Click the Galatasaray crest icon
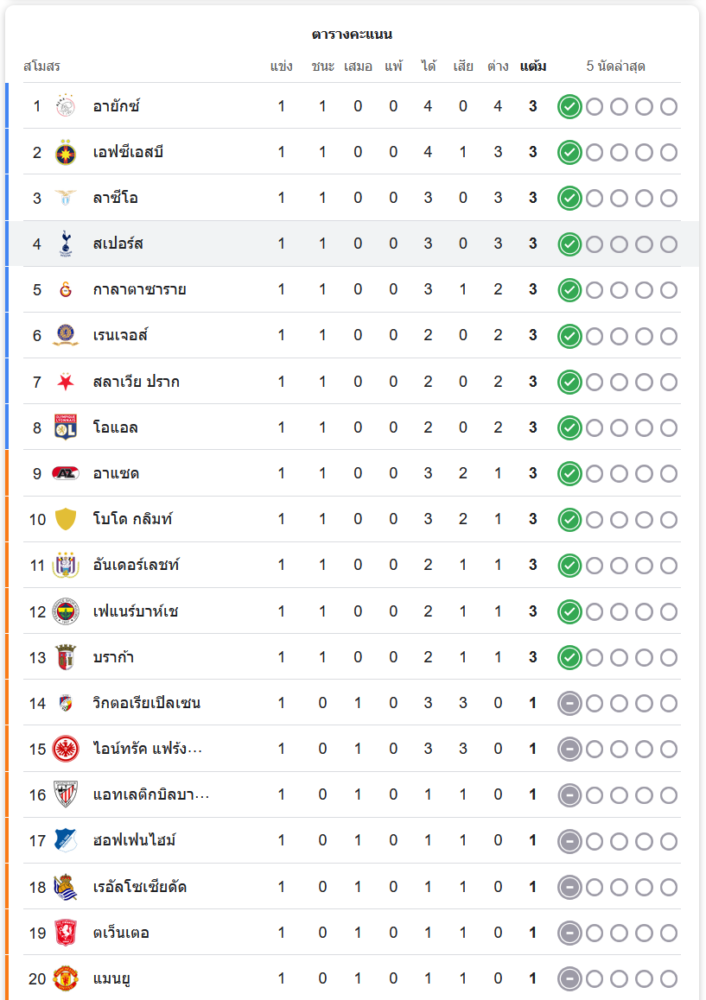Screen dimensions: 706x1000 point(66,290)
